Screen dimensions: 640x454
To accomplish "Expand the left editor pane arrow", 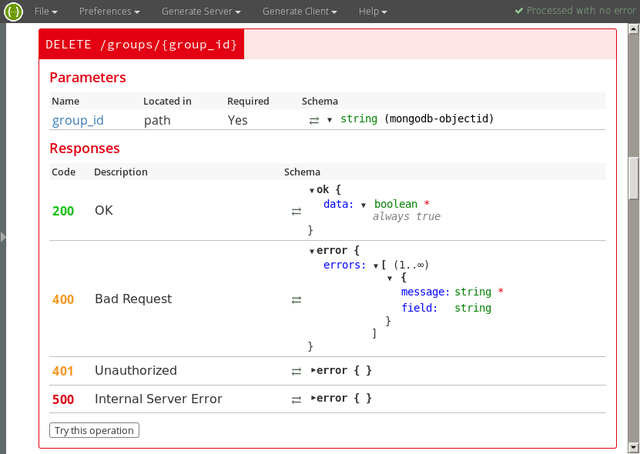I will [3, 237].
